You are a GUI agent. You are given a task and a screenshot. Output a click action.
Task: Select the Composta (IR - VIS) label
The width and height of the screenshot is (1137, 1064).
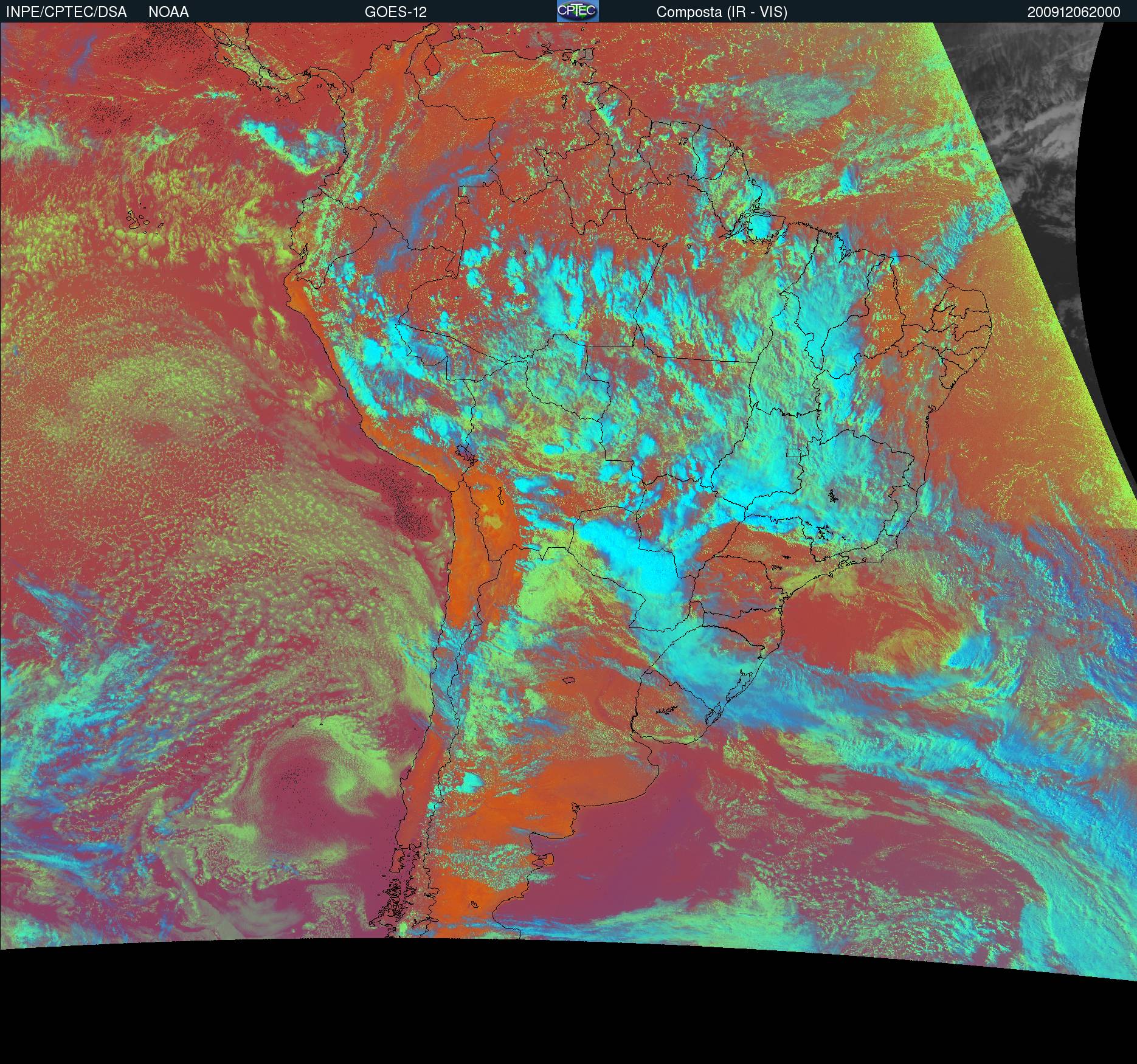pyautogui.click(x=722, y=12)
